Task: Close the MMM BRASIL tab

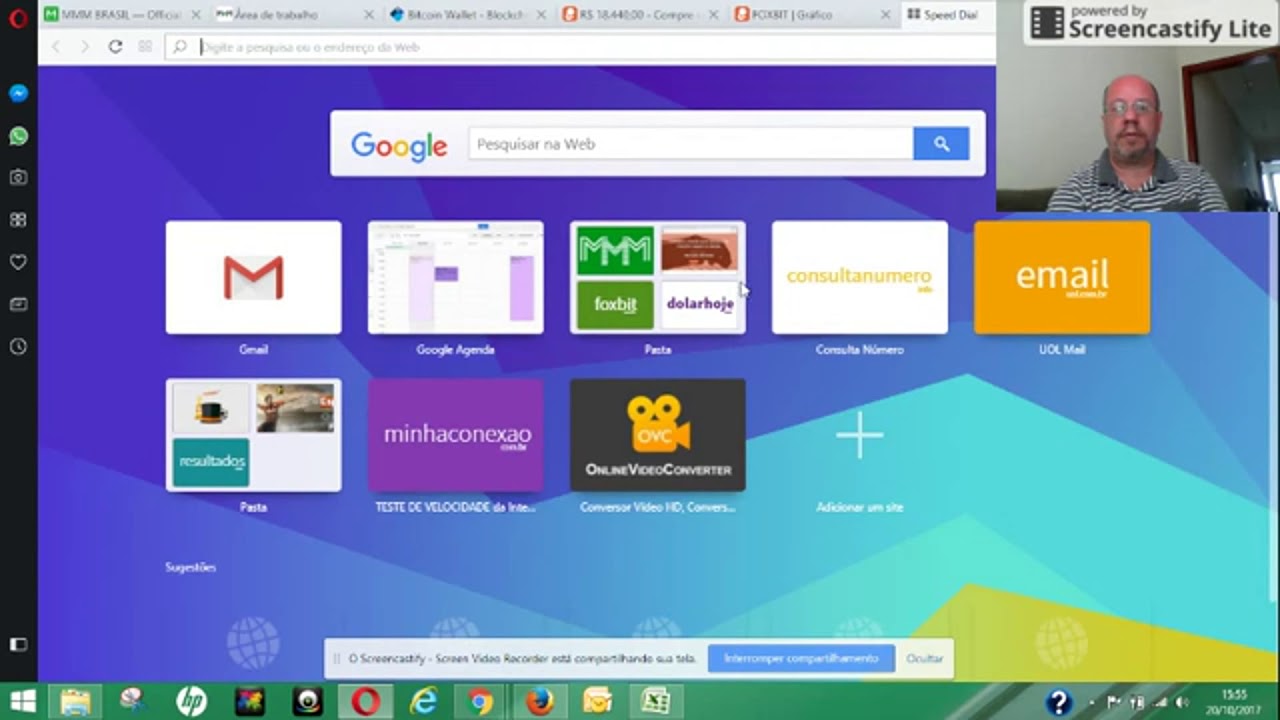Action: (196, 15)
